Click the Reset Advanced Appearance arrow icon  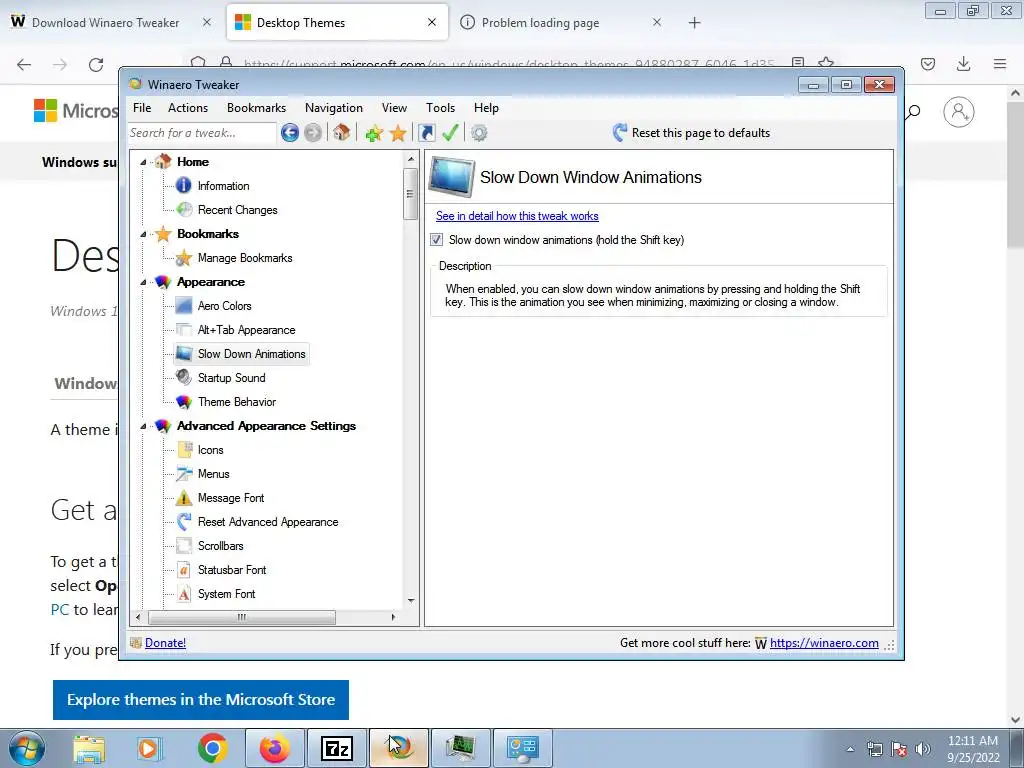coord(184,522)
